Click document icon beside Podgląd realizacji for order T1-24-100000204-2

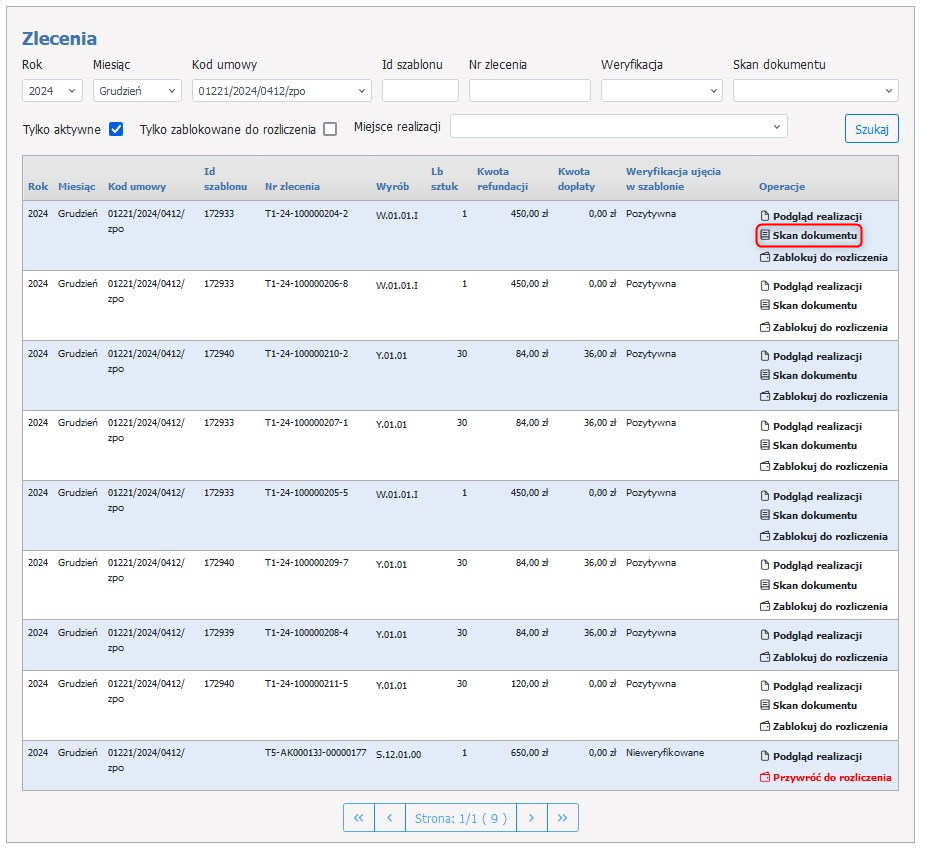(x=765, y=216)
